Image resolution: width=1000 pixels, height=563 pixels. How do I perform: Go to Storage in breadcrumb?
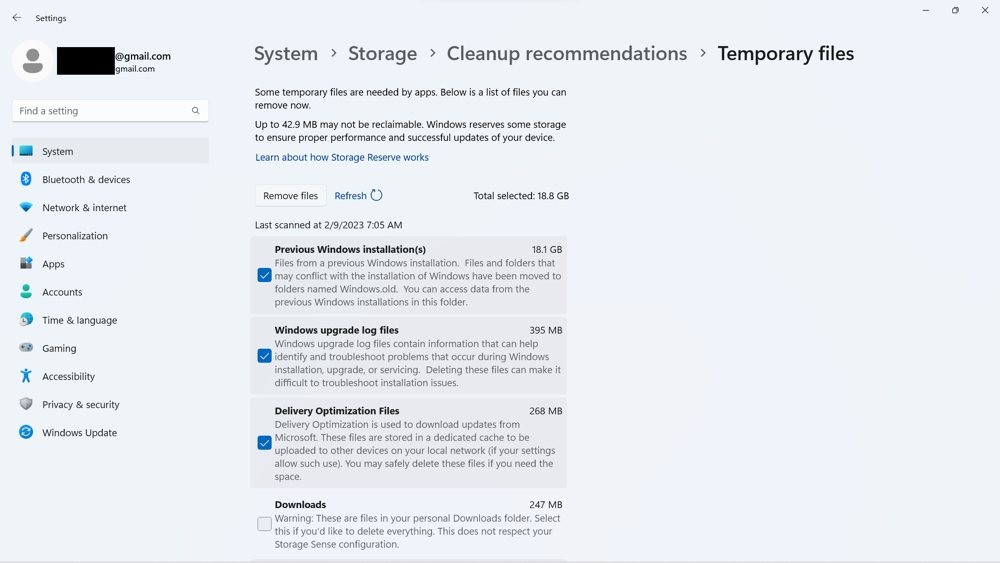click(382, 54)
